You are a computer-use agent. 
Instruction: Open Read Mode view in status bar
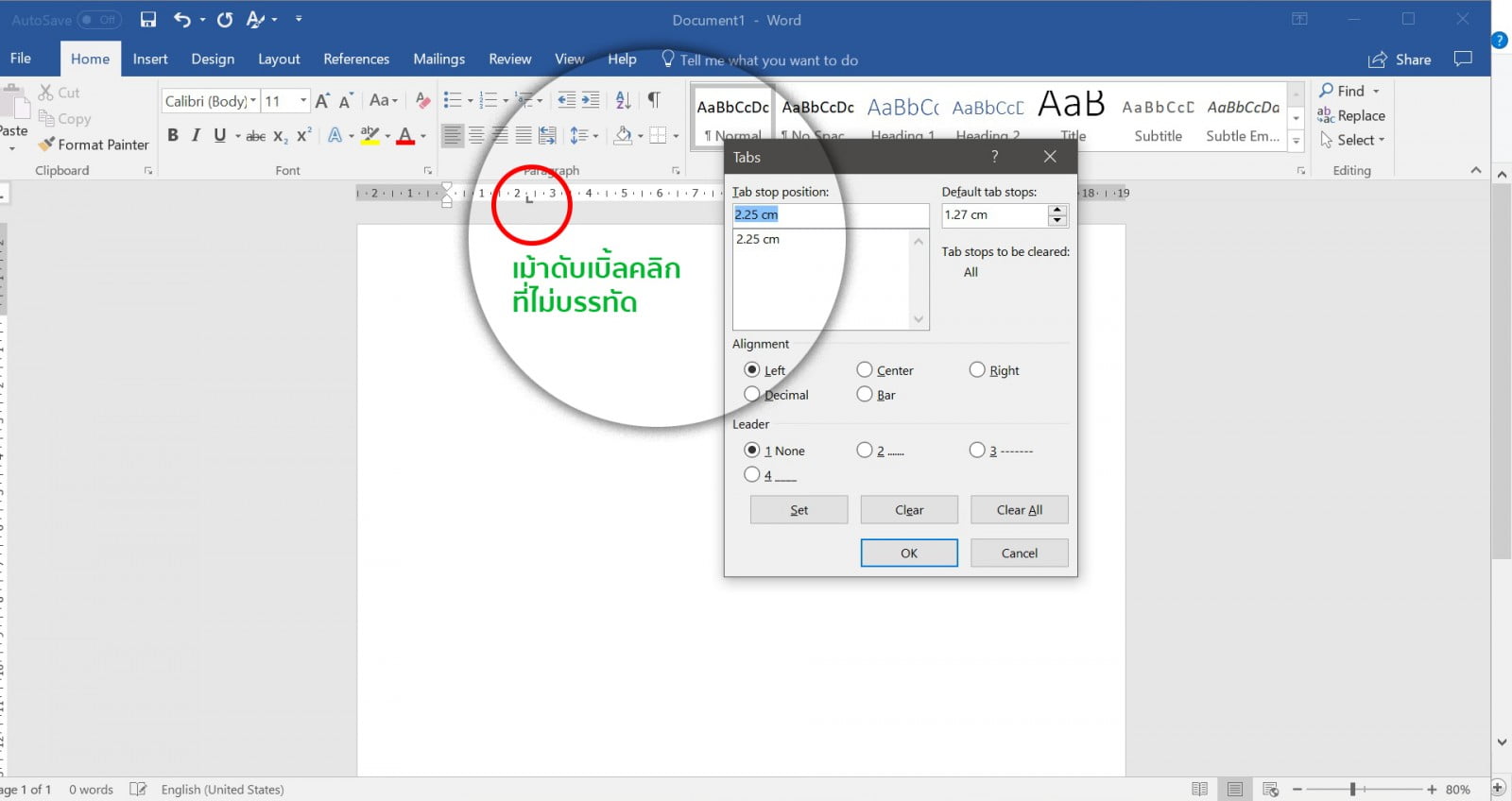1199,789
